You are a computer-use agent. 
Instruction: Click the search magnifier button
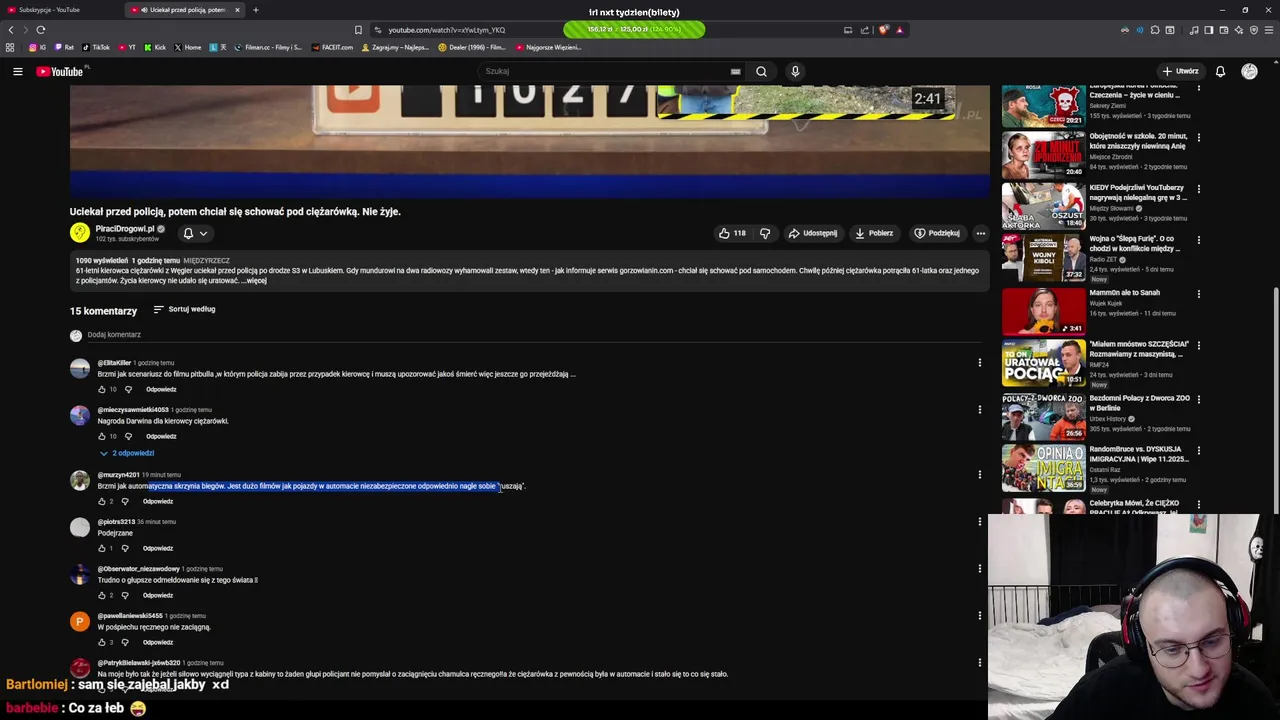pos(761,71)
